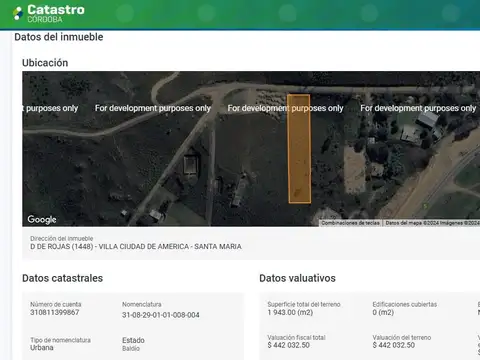The image size is (480, 360).
Task: Select the 'Baldío' status value
Action: pyautogui.click(x=131, y=349)
